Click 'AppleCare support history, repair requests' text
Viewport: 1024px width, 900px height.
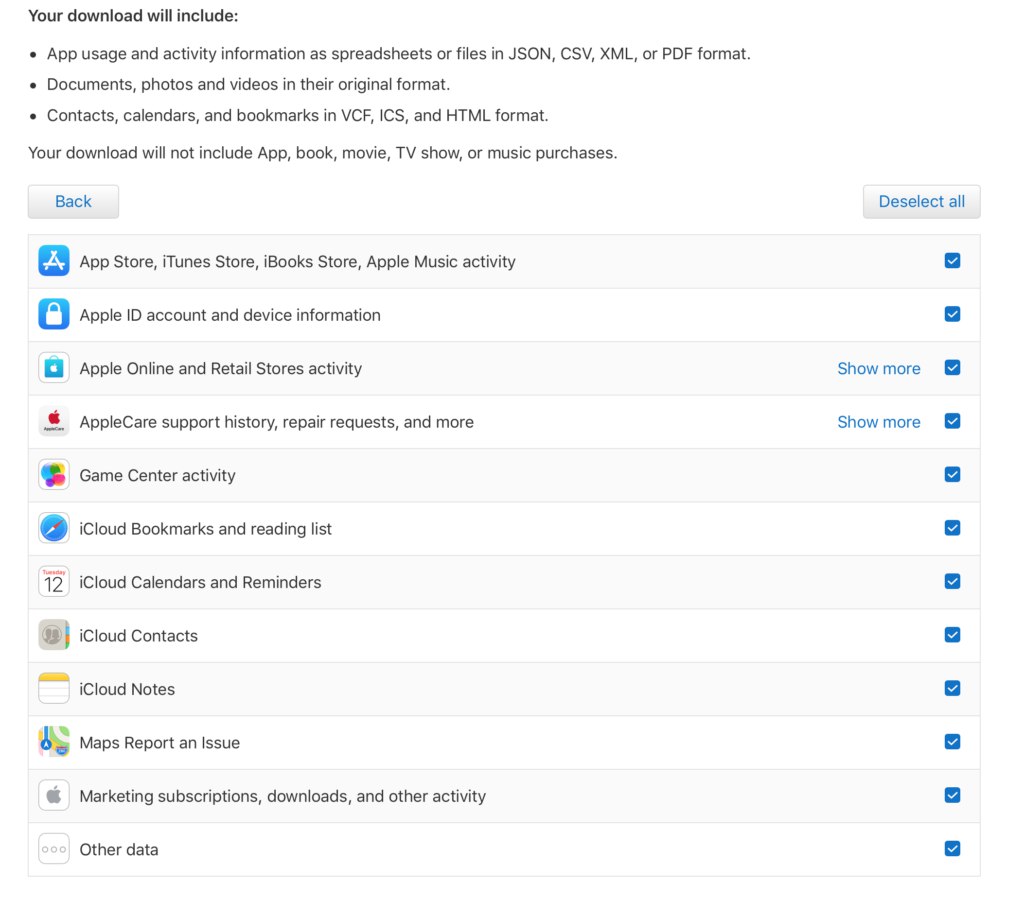click(276, 423)
